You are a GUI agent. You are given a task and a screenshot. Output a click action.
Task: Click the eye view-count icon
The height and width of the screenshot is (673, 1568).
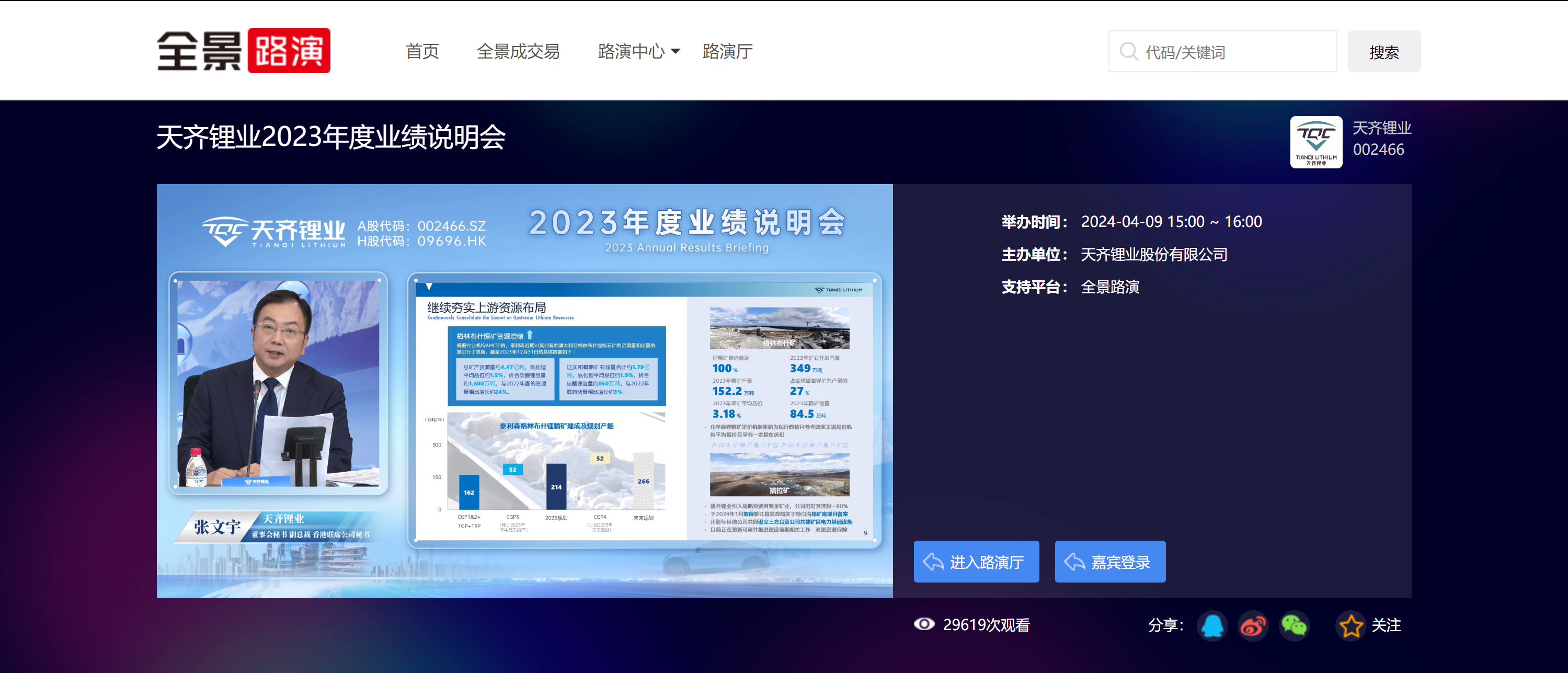point(924,624)
